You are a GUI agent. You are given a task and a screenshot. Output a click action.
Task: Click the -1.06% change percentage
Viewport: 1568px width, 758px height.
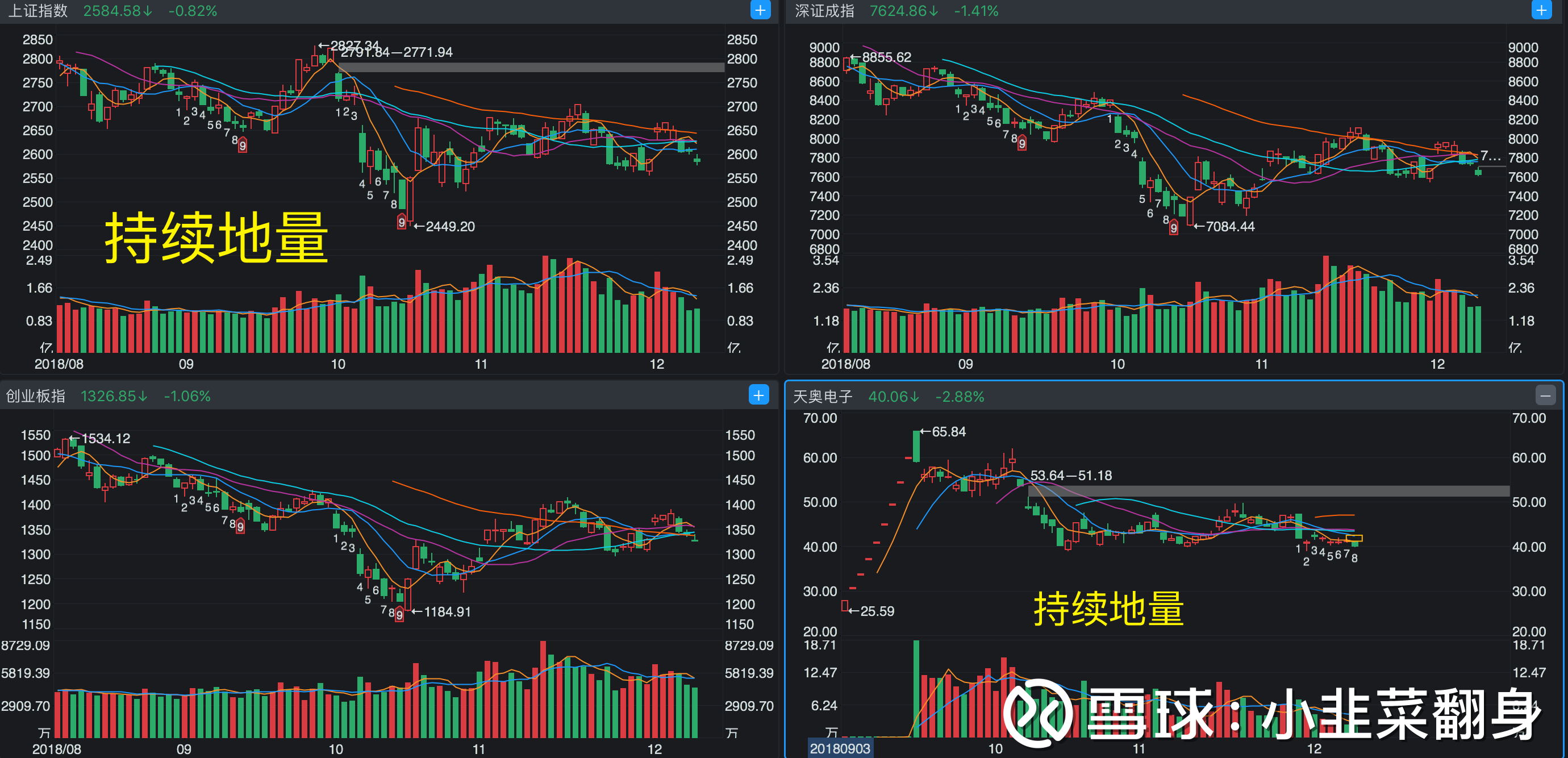click(x=187, y=397)
